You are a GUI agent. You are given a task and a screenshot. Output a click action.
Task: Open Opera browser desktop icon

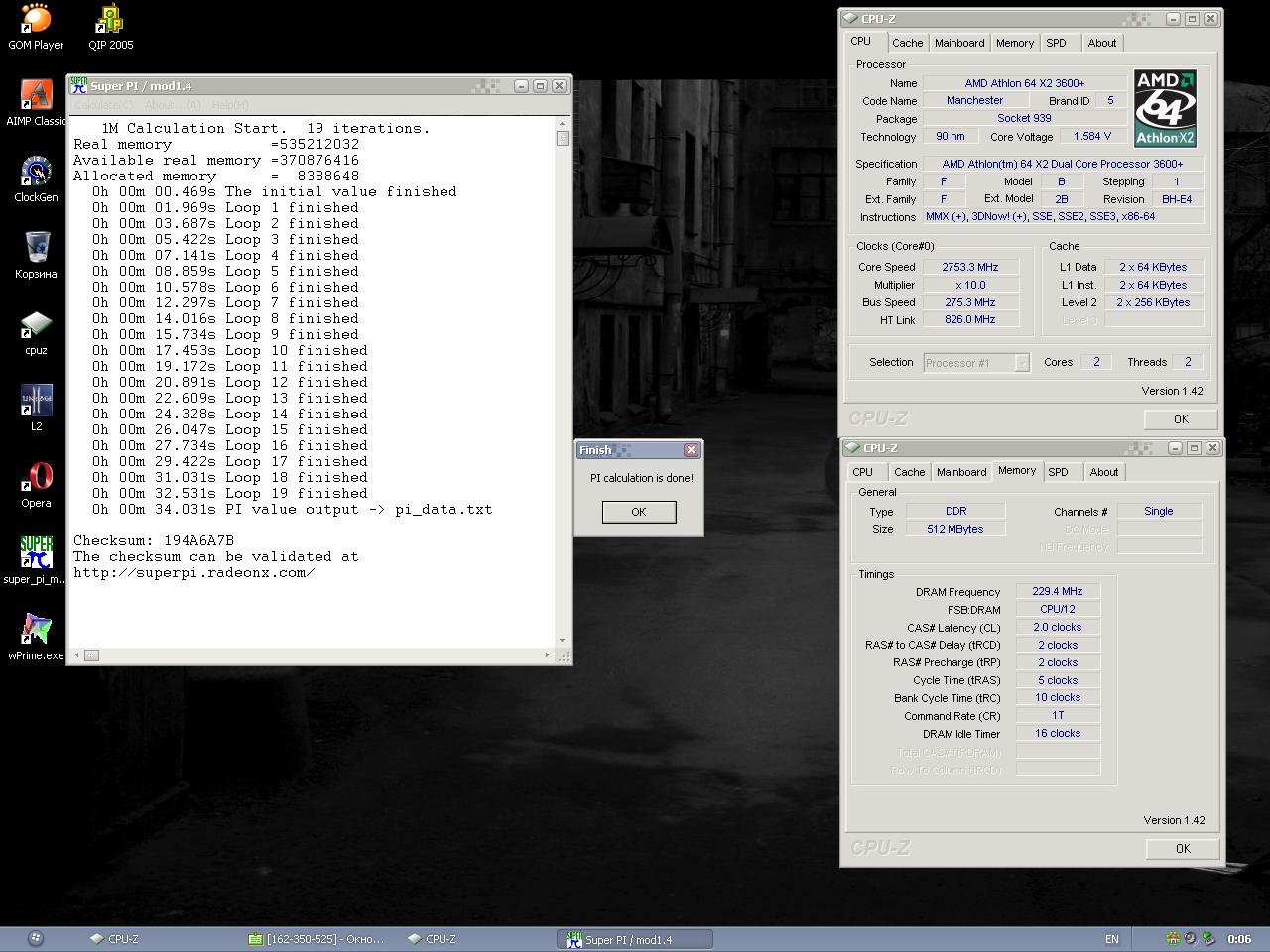pyautogui.click(x=36, y=485)
